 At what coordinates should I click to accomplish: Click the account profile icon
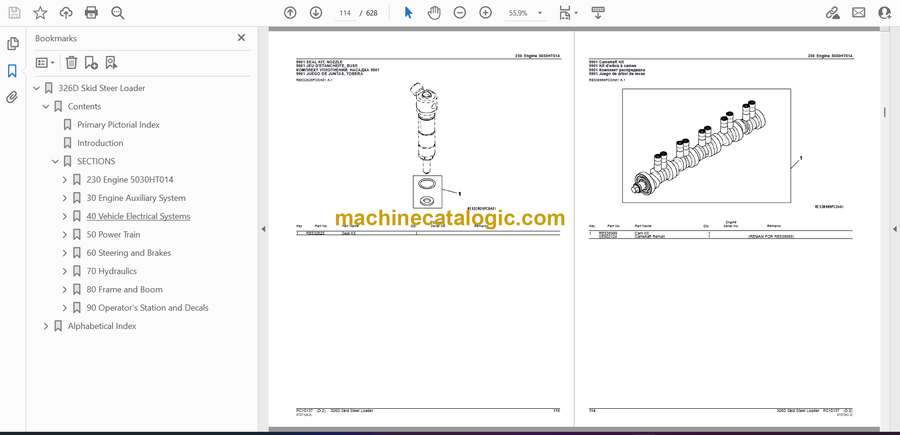[885, 13]
